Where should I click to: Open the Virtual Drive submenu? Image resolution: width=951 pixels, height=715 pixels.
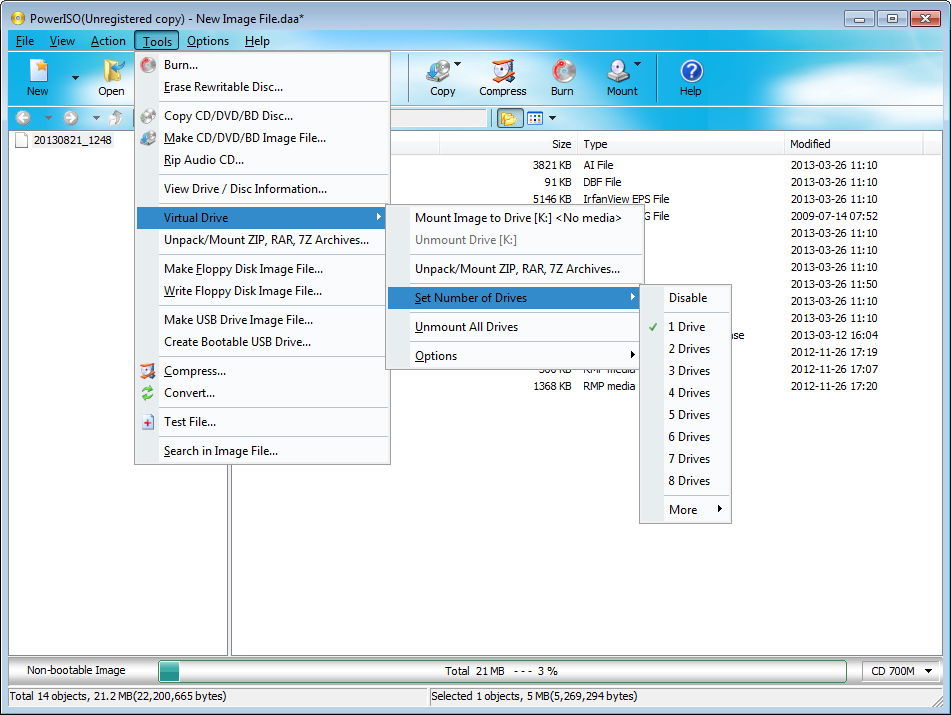click(195, 217)
